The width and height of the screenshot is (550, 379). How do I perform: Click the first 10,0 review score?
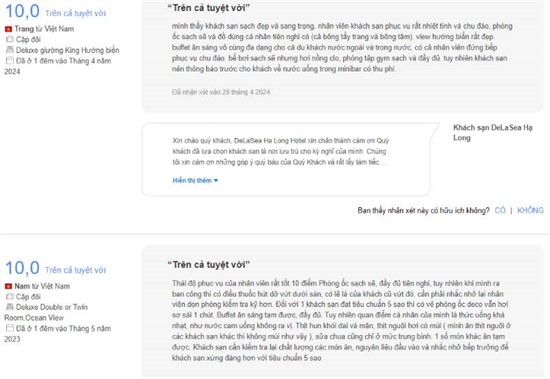[x=22, y=11]
